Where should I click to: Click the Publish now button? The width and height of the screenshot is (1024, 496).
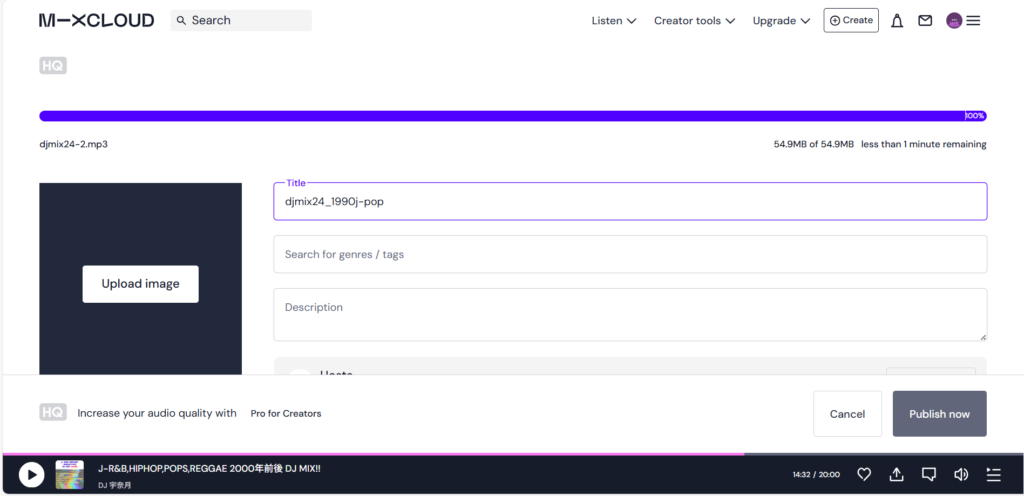pos(939,414)
